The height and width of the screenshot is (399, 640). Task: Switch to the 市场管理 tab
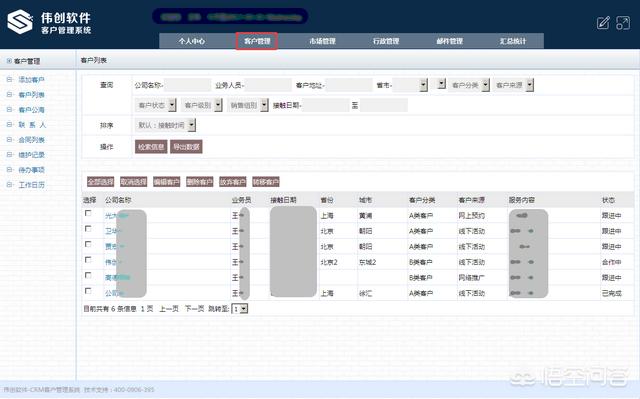click(322, 41)
